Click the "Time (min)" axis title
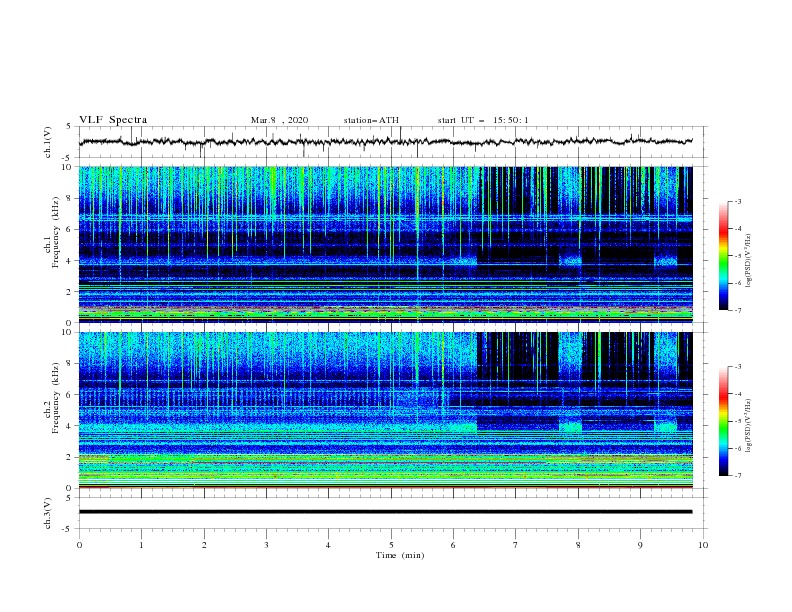Viewport: 792px width, 612px height. click(x=400, y=555)
